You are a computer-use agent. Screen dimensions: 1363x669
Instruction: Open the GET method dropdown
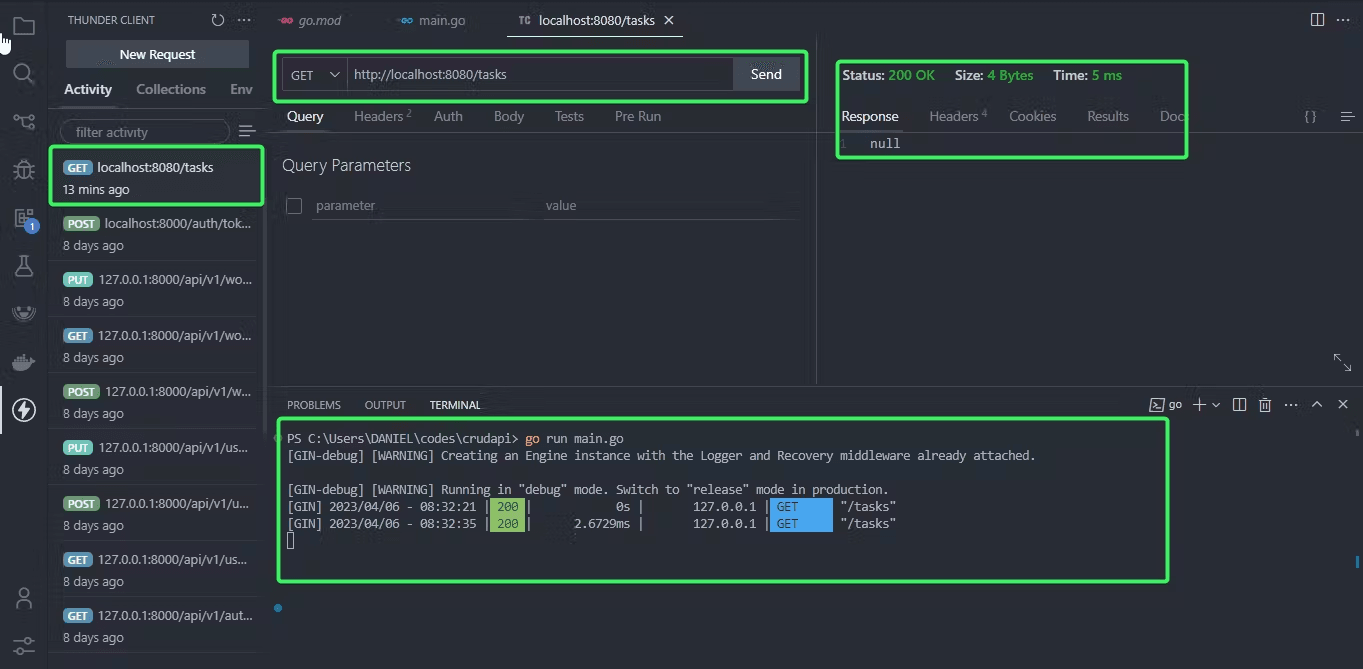point(314,75)
